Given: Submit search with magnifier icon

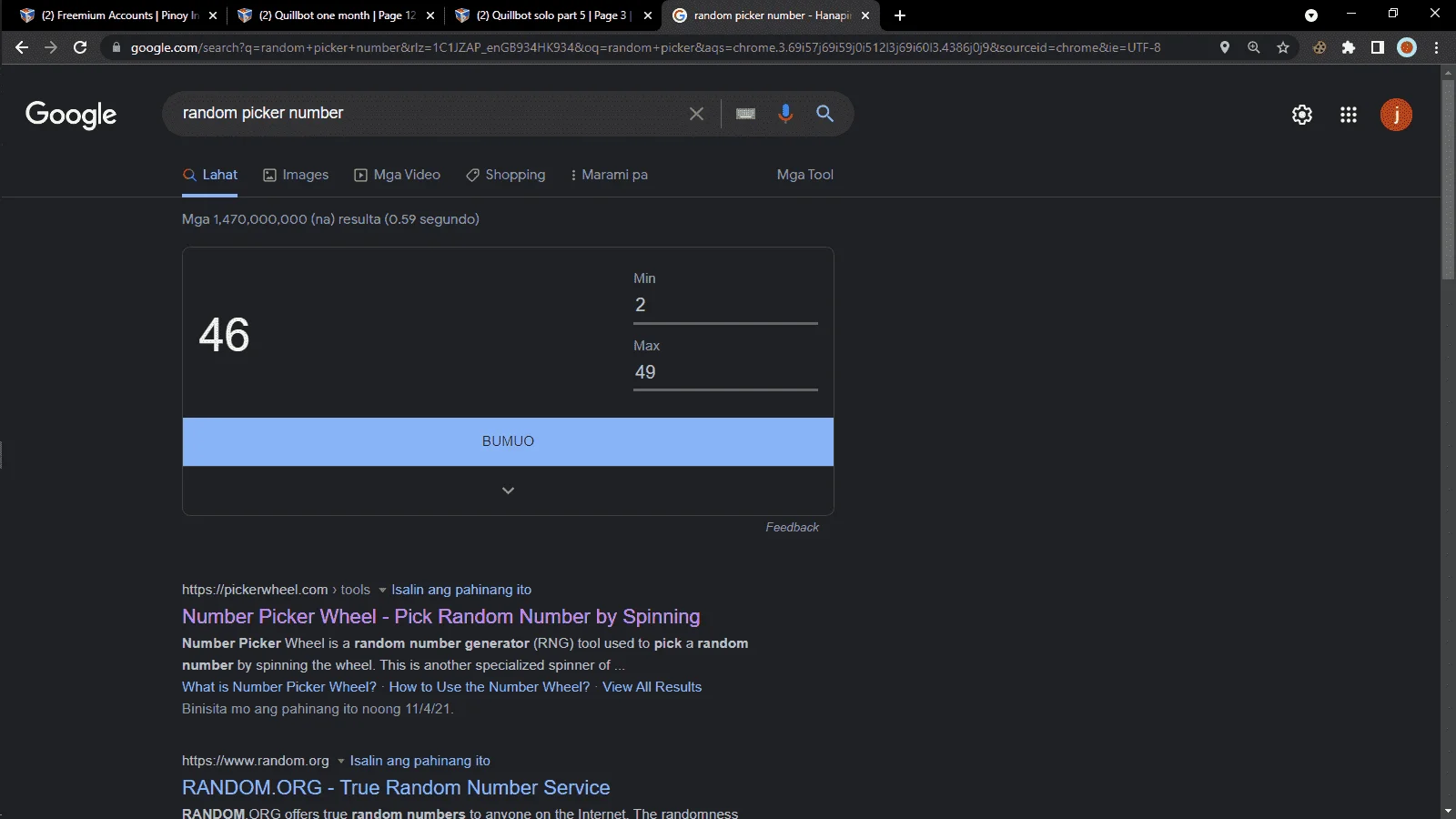Looking at the screenshot, I should [x=824, y=114].
